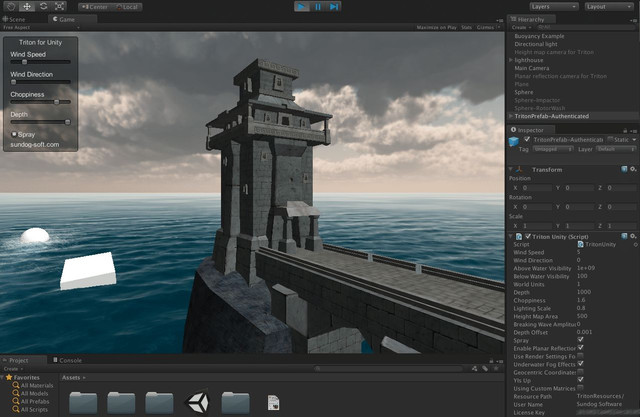The image size is (640, 417).
Task: Adjust the Choppiness slider handle
Action: tap(57, 102)
